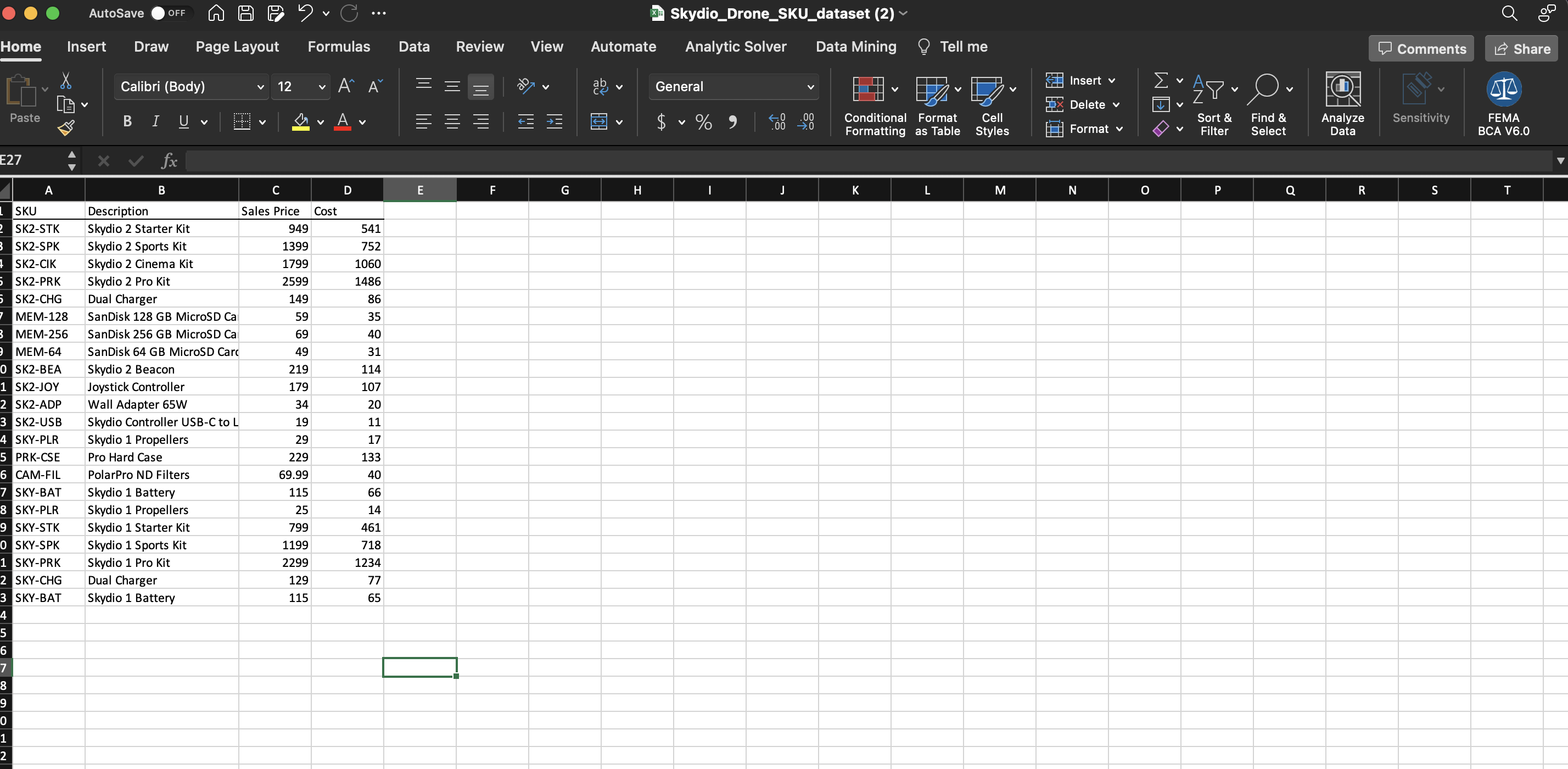Open Sort & Filter

click(1214, 105)
